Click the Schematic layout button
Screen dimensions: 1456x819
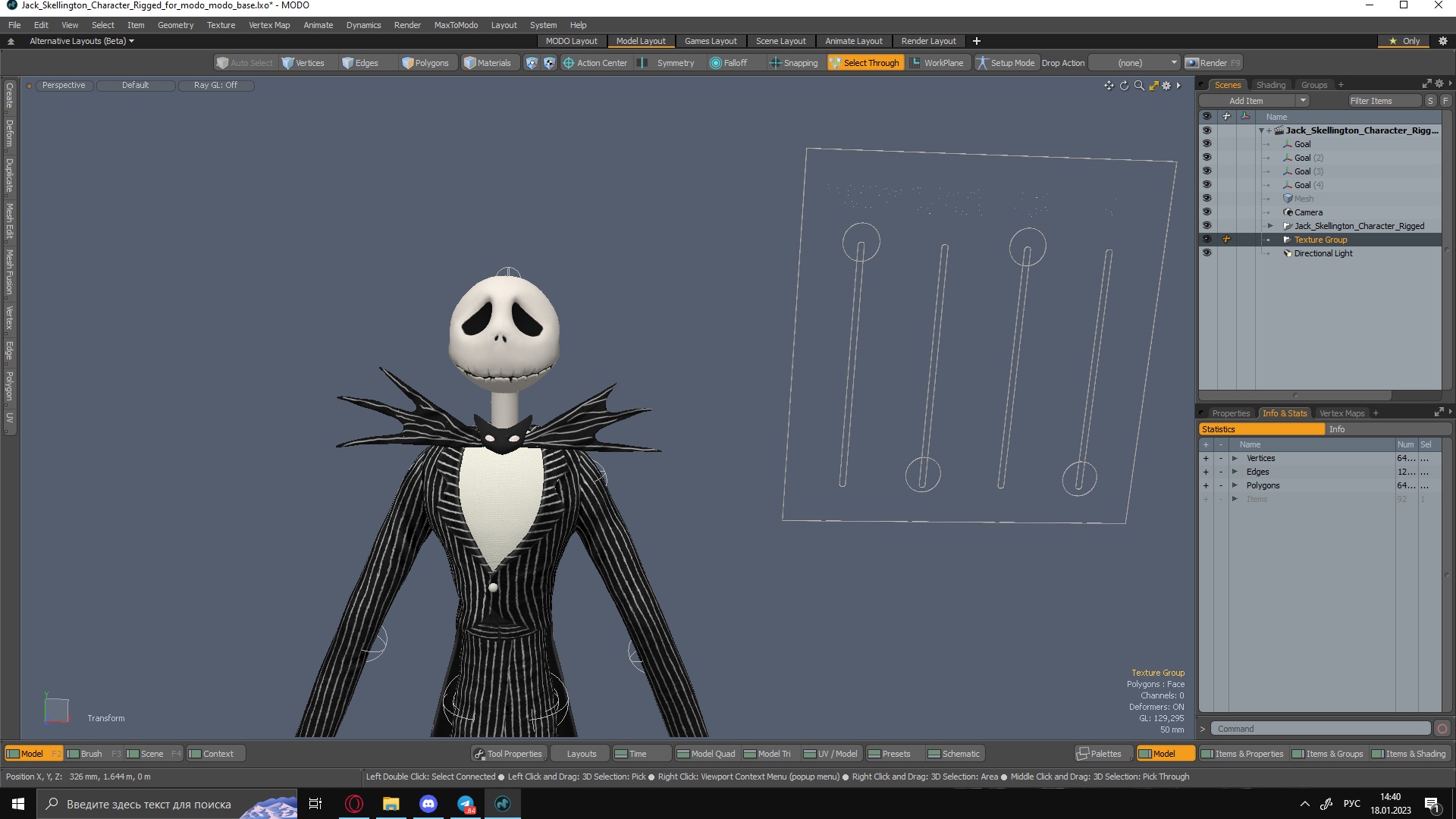point(954,754)
